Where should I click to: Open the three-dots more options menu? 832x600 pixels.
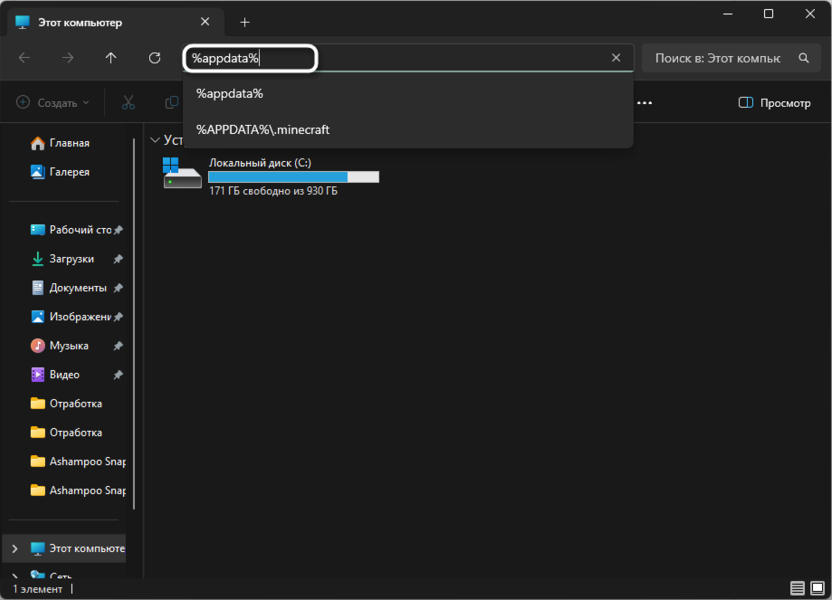(x=645, y=102)
